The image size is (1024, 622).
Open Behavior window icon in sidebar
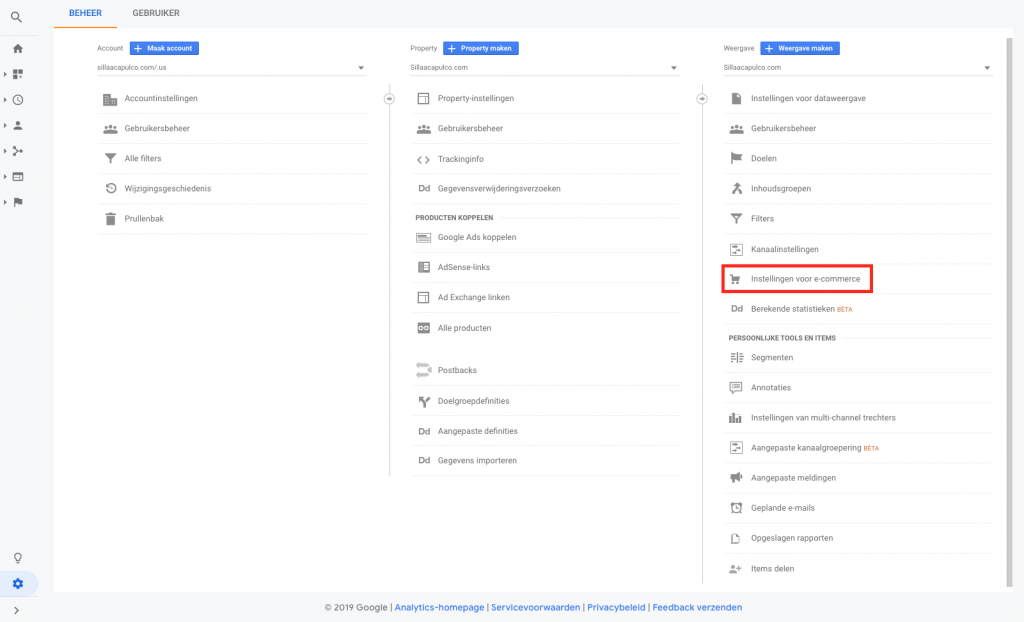coord(18,176)
